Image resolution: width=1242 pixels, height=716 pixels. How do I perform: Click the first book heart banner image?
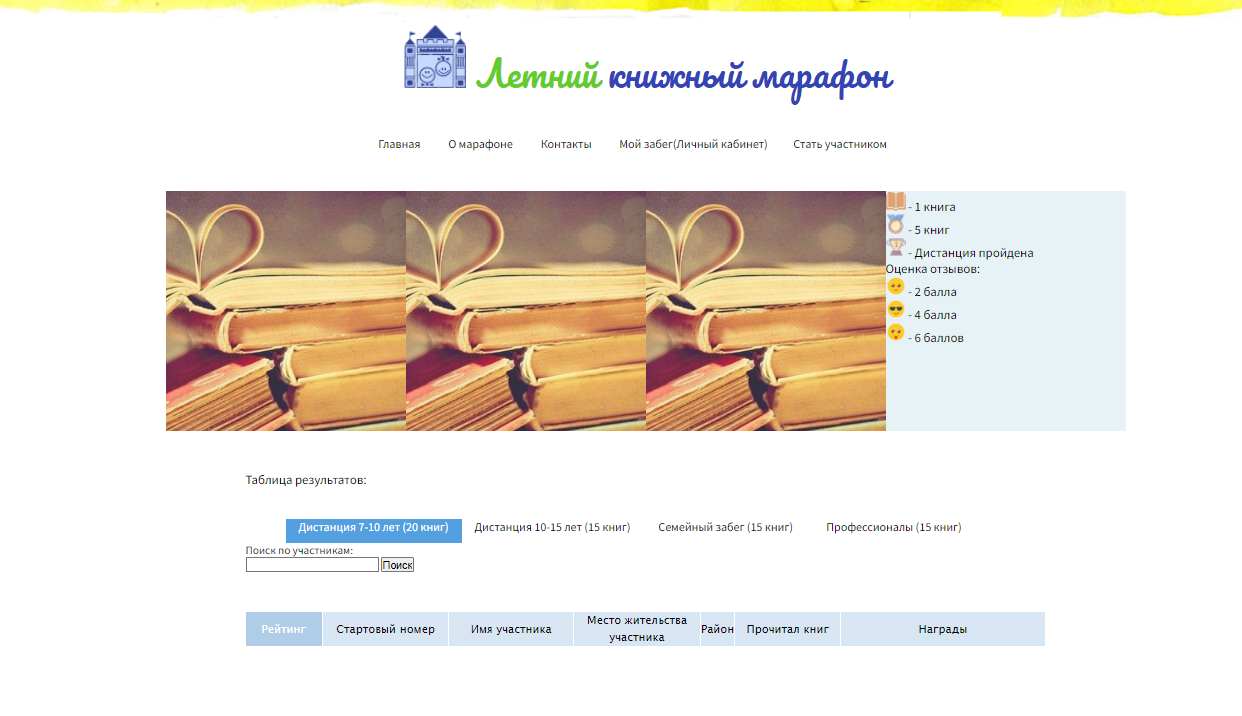point(286,311)
